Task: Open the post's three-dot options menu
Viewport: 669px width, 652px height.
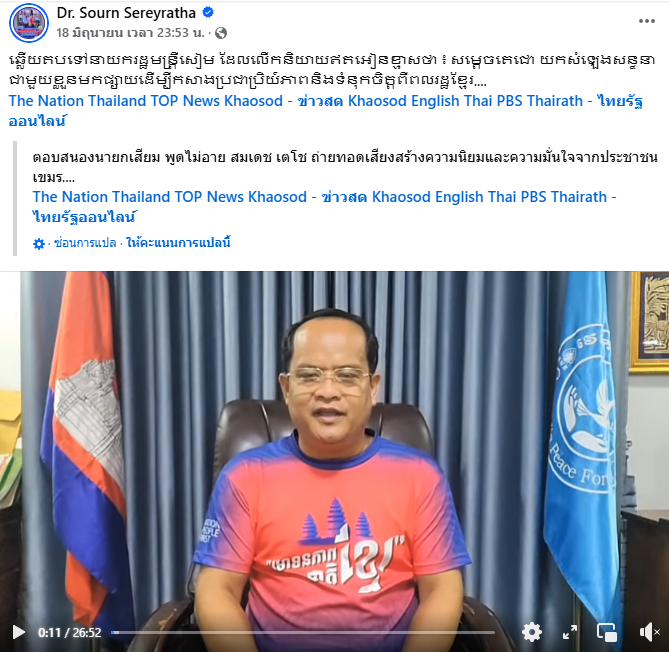Action: pyautogui.click(x=646, y=21)
